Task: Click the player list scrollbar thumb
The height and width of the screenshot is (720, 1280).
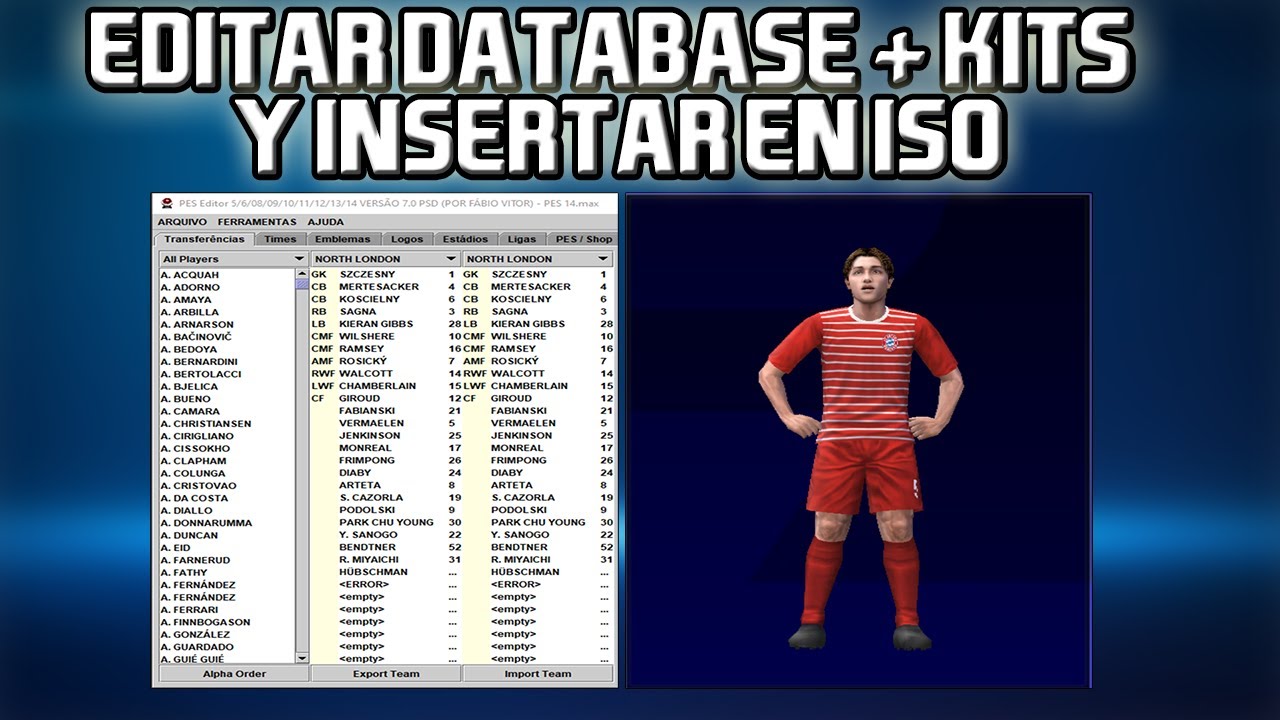Action: 302,284
